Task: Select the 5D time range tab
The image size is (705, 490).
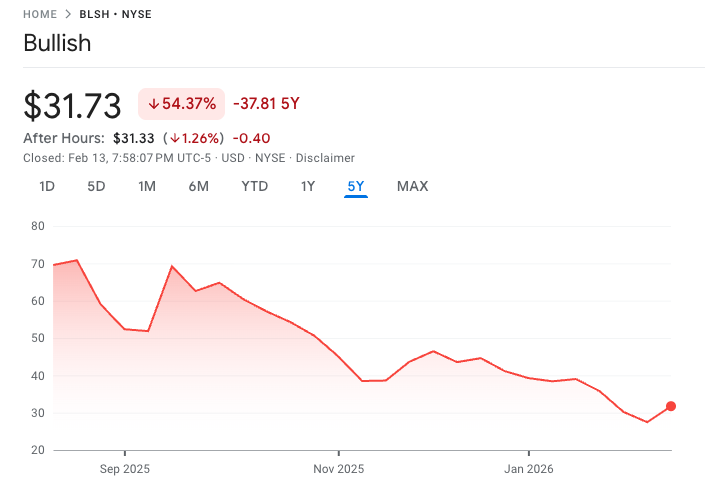Action: pos(96,186)
